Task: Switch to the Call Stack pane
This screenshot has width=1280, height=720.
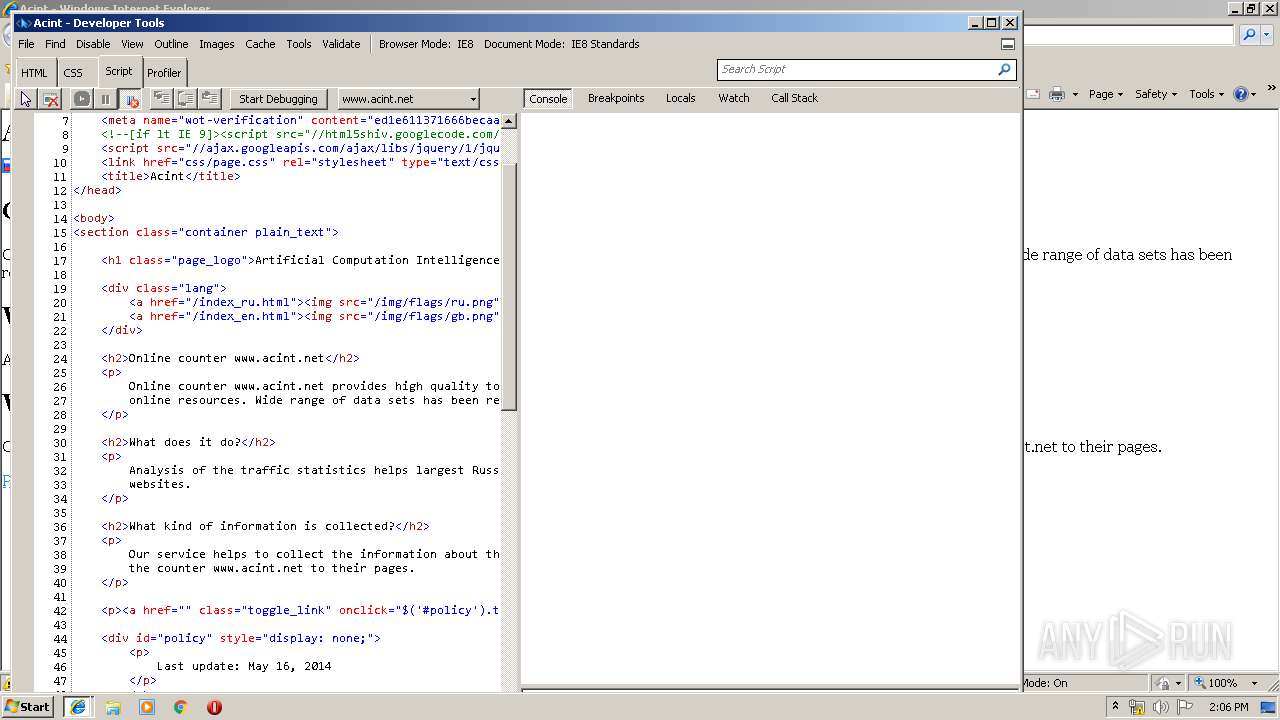Action: (794, 98)
